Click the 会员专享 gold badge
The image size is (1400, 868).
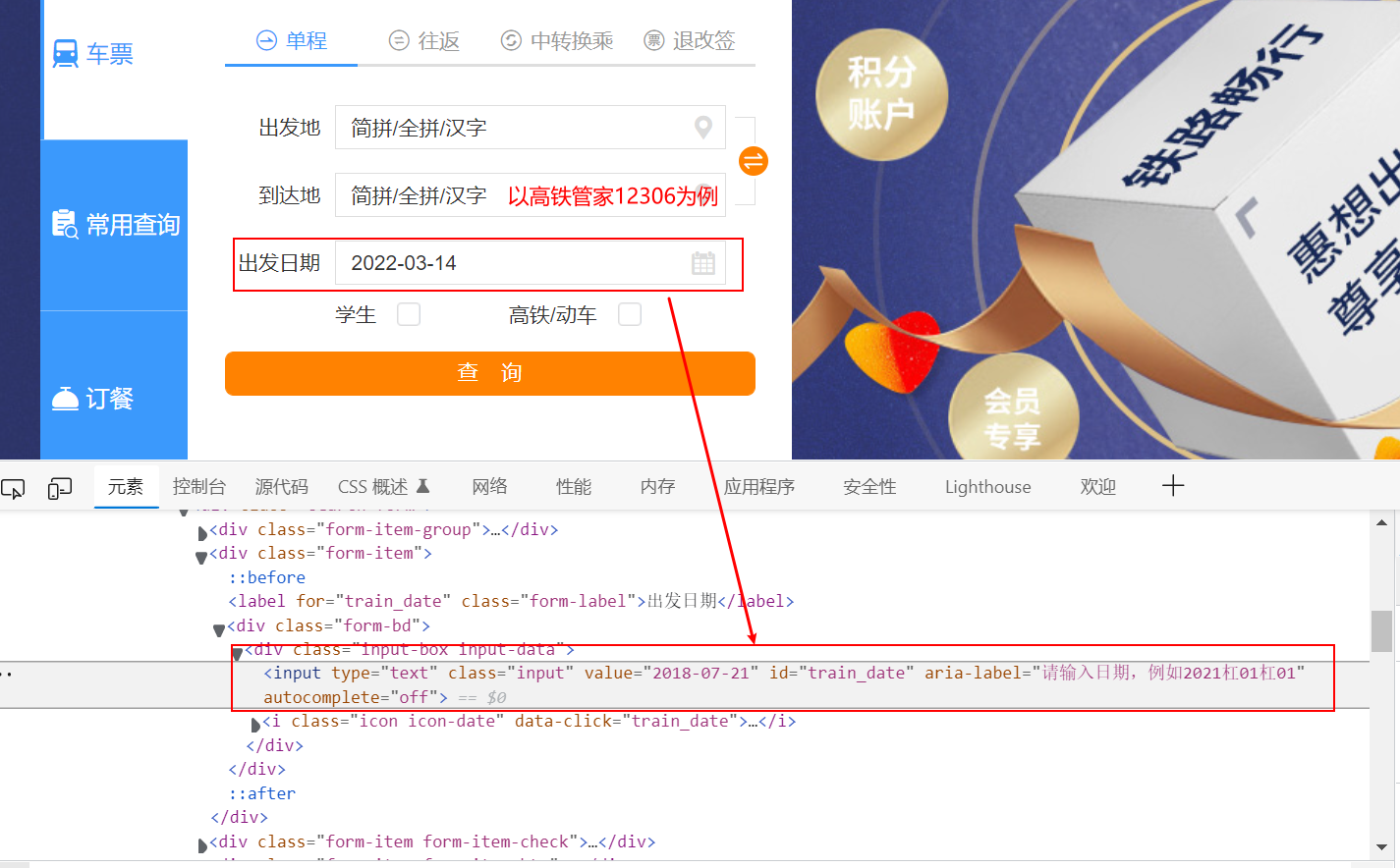pyautogui.click(x=1013, y=416)
